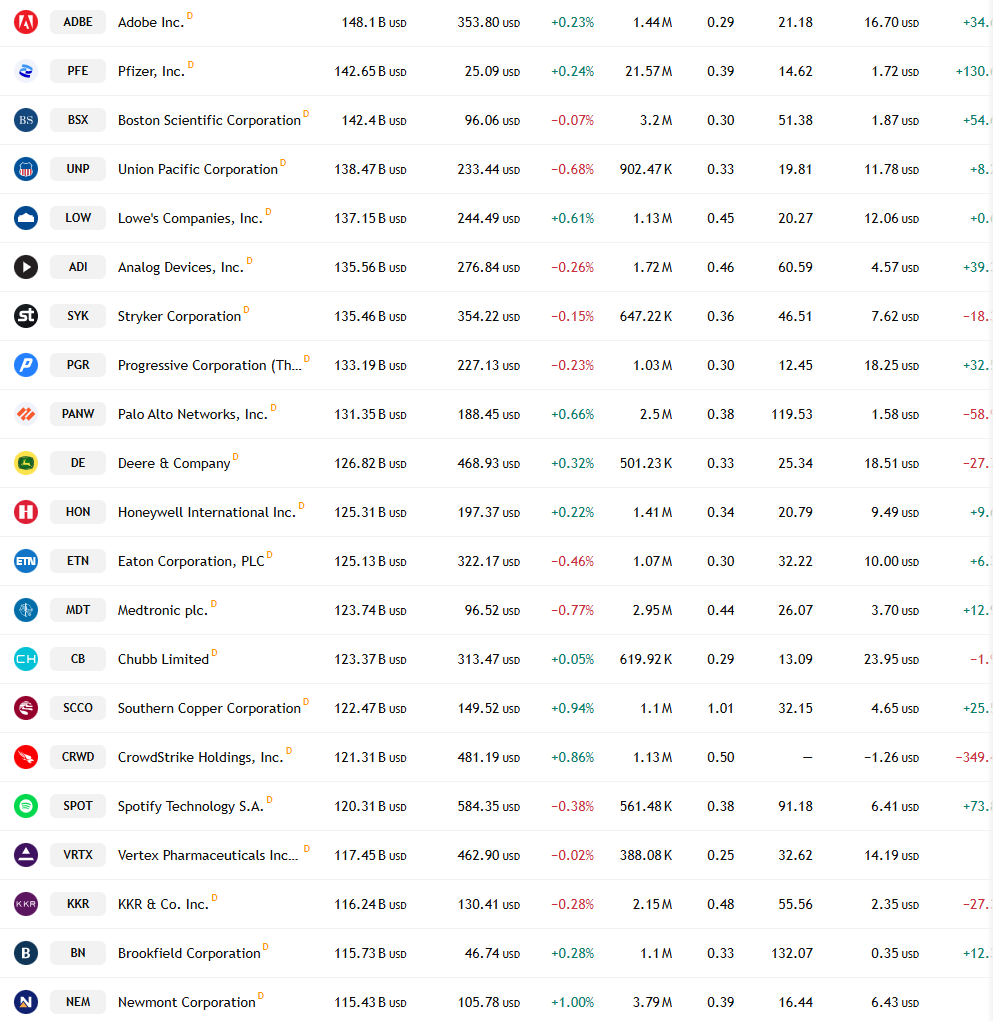The width and height of the screenshot is (993, 1021).
Task: Click the Boston Scientific logo icon
Action: [x=26, y=120]
